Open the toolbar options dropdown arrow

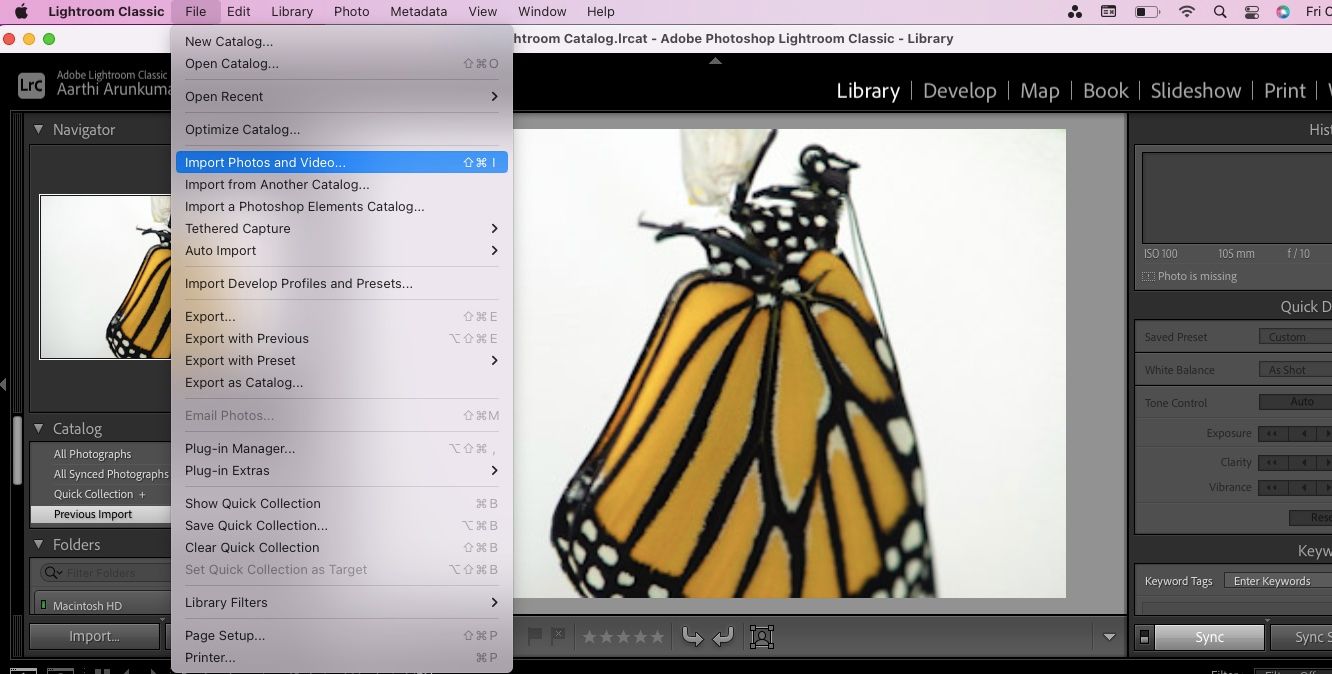1110,636
